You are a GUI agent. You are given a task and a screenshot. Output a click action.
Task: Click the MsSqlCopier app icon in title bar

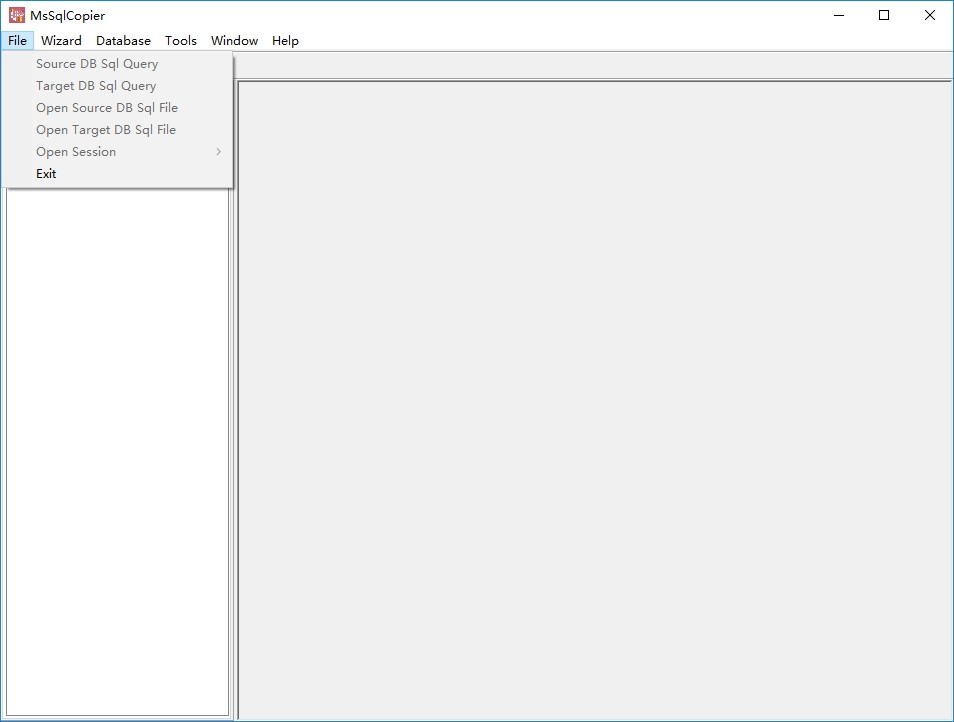coord(16,15)
